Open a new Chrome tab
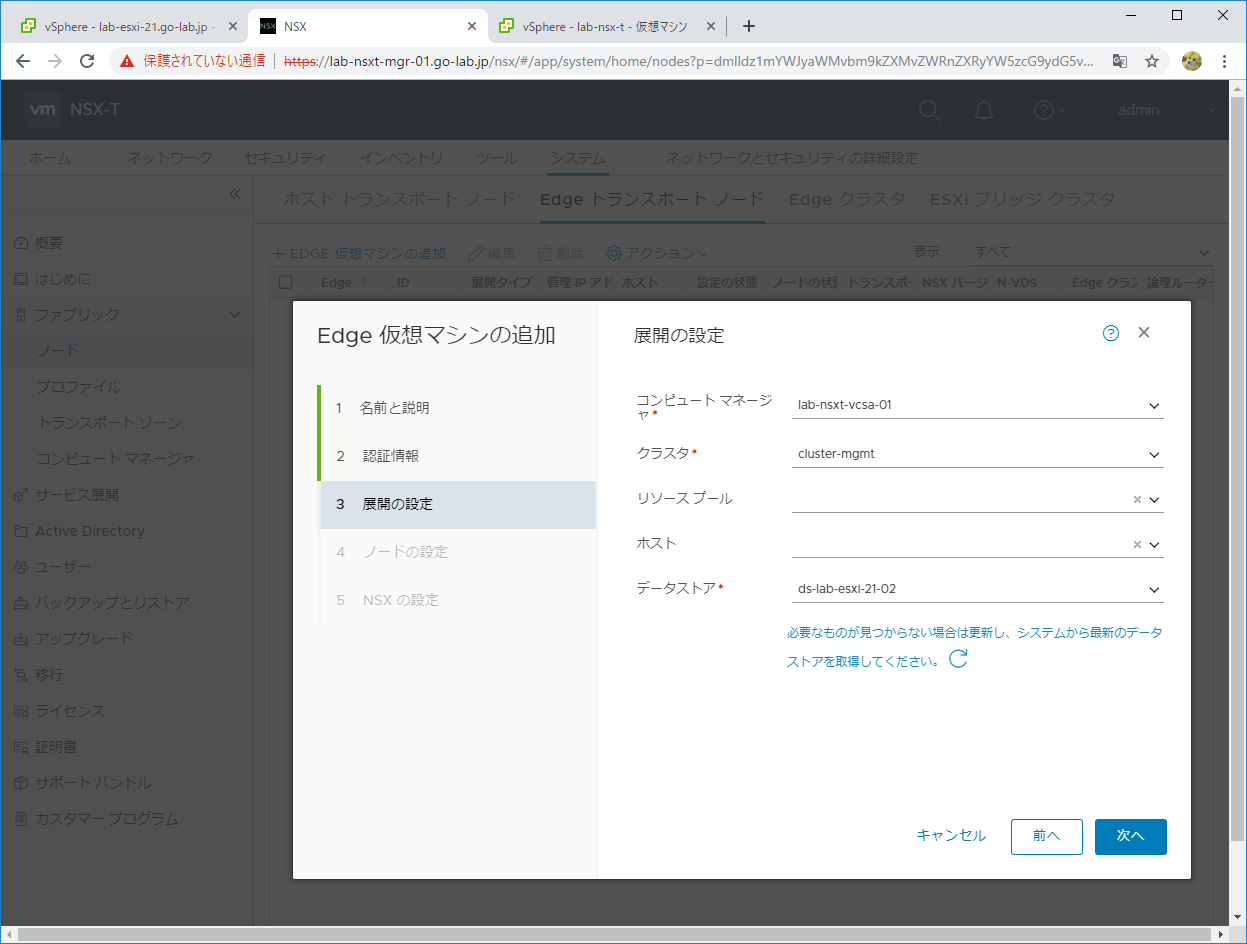 (749, 26)
